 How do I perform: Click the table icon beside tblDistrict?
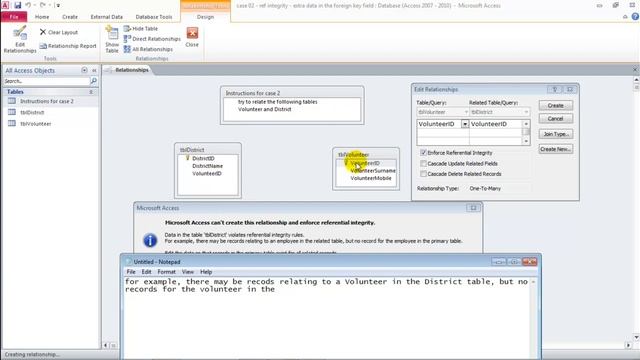point(12,112)
